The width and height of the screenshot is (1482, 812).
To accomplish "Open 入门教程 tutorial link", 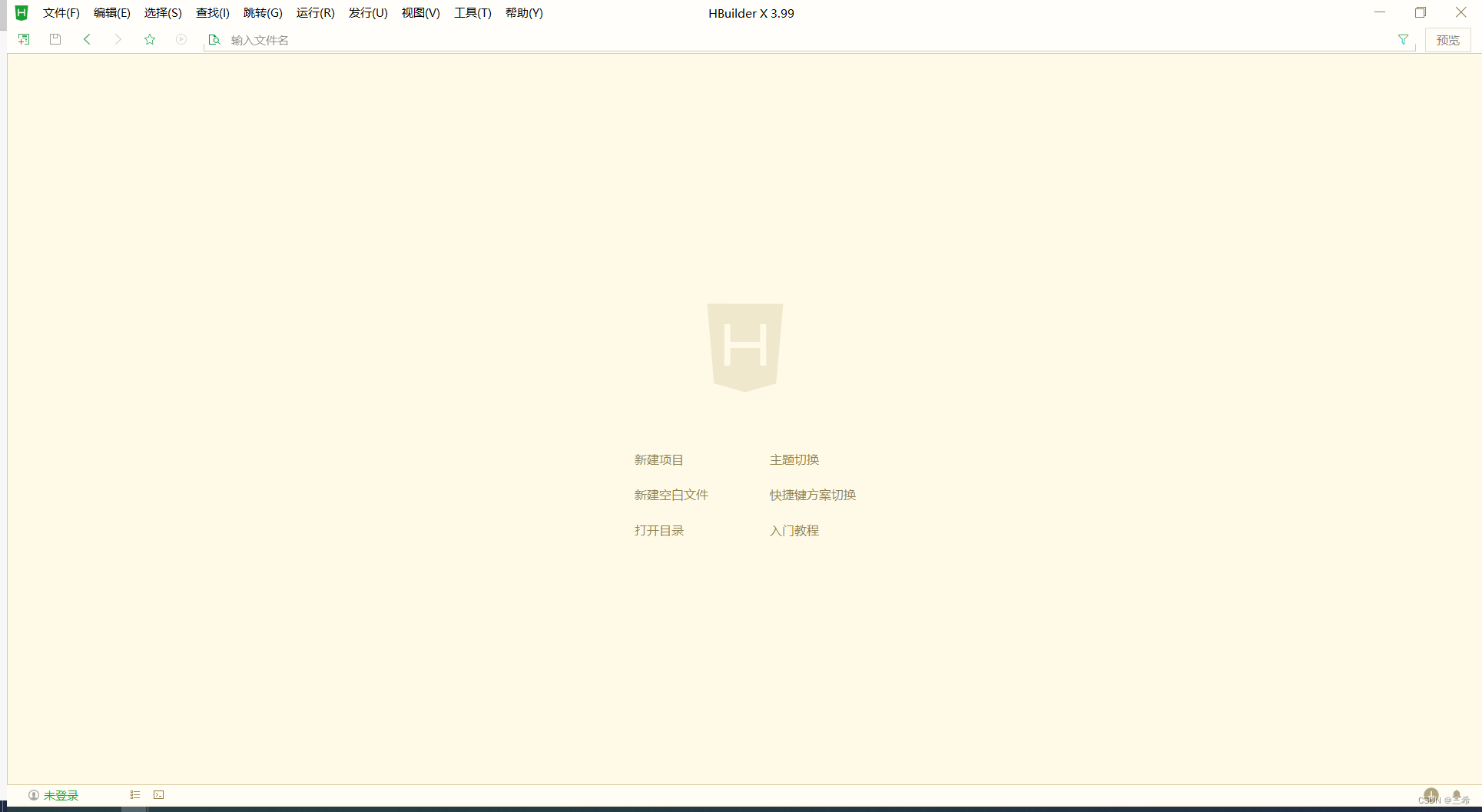I will tap(794, 530).
